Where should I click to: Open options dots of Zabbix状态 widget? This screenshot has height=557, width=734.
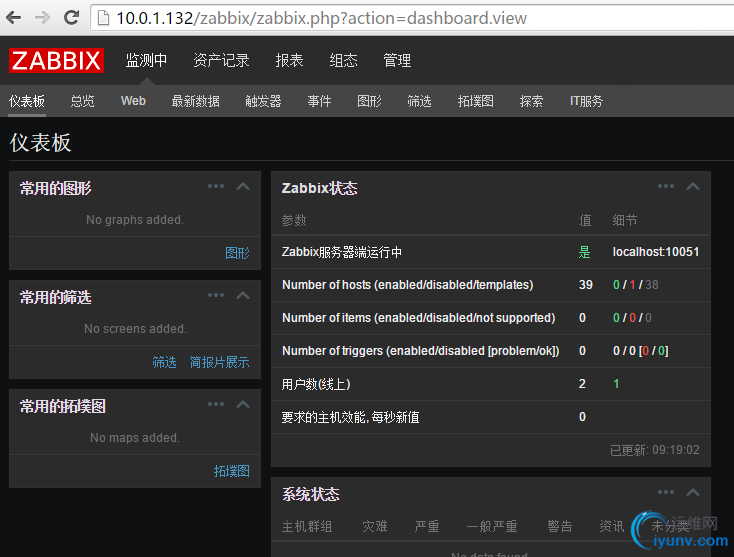666,186
